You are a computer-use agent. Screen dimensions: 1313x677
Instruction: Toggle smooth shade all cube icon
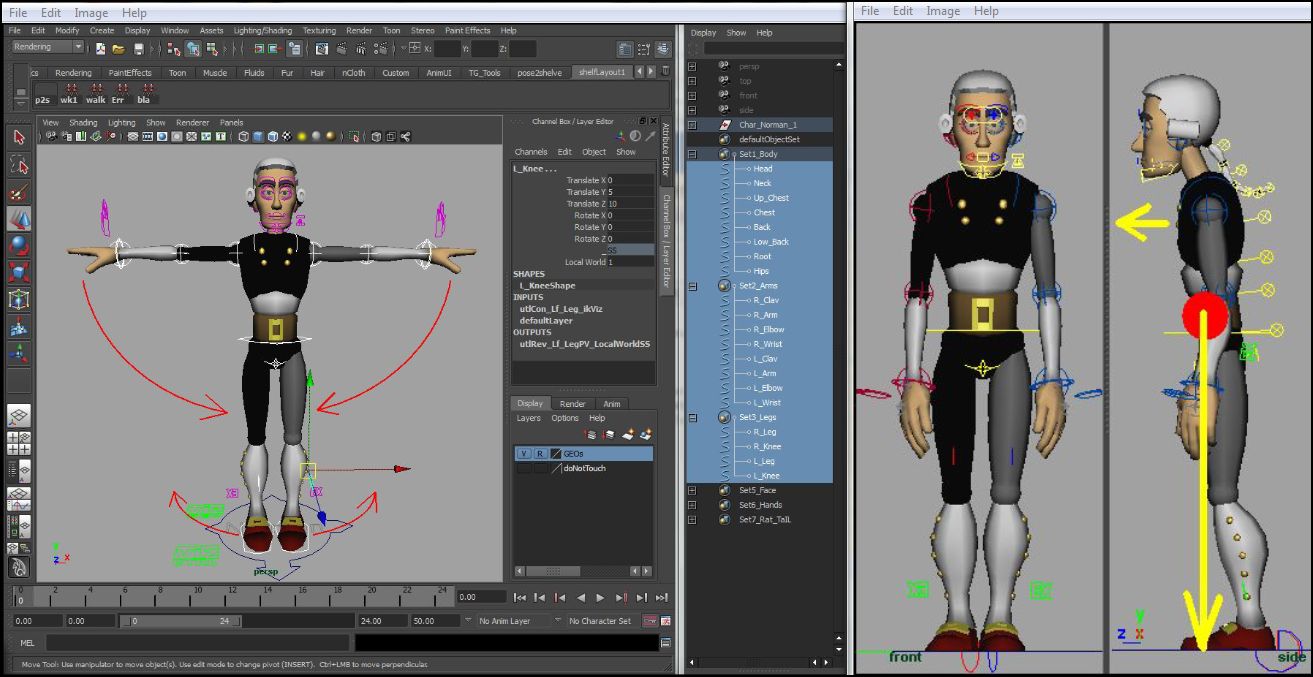click(257, 136)
